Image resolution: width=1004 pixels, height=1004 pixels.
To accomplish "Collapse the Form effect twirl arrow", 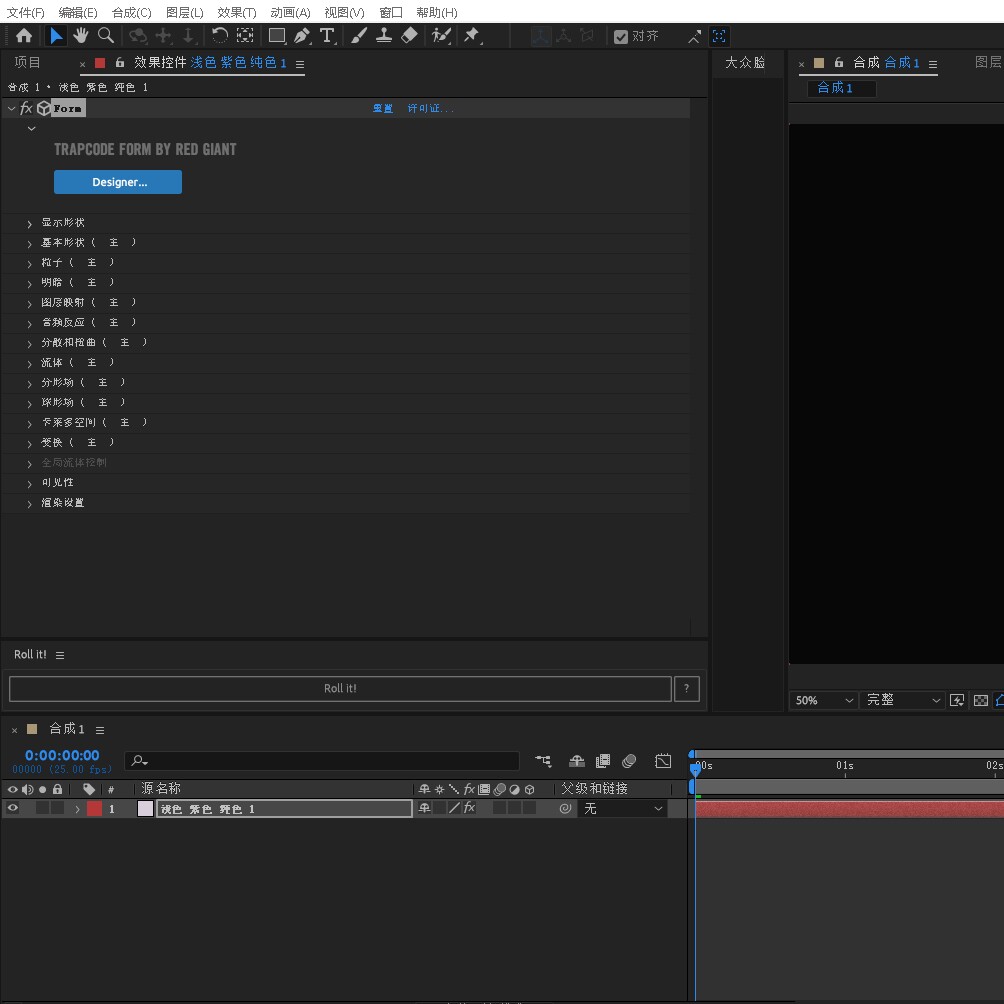I will point(11,108).
